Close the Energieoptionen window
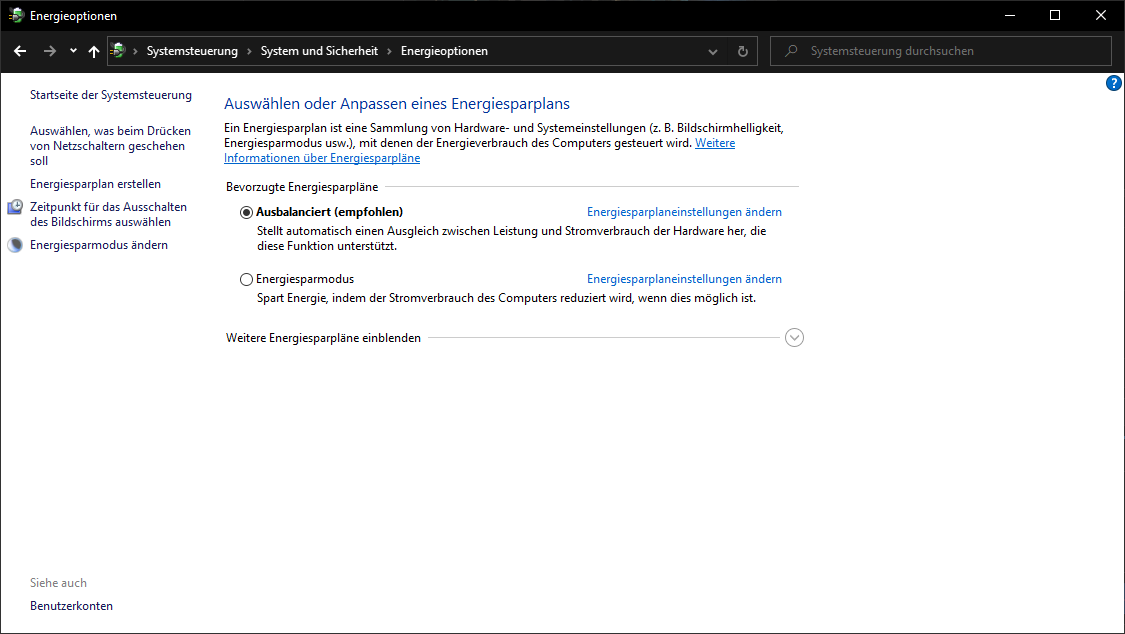1125x634 pixels. click(x=1101, y=15)
